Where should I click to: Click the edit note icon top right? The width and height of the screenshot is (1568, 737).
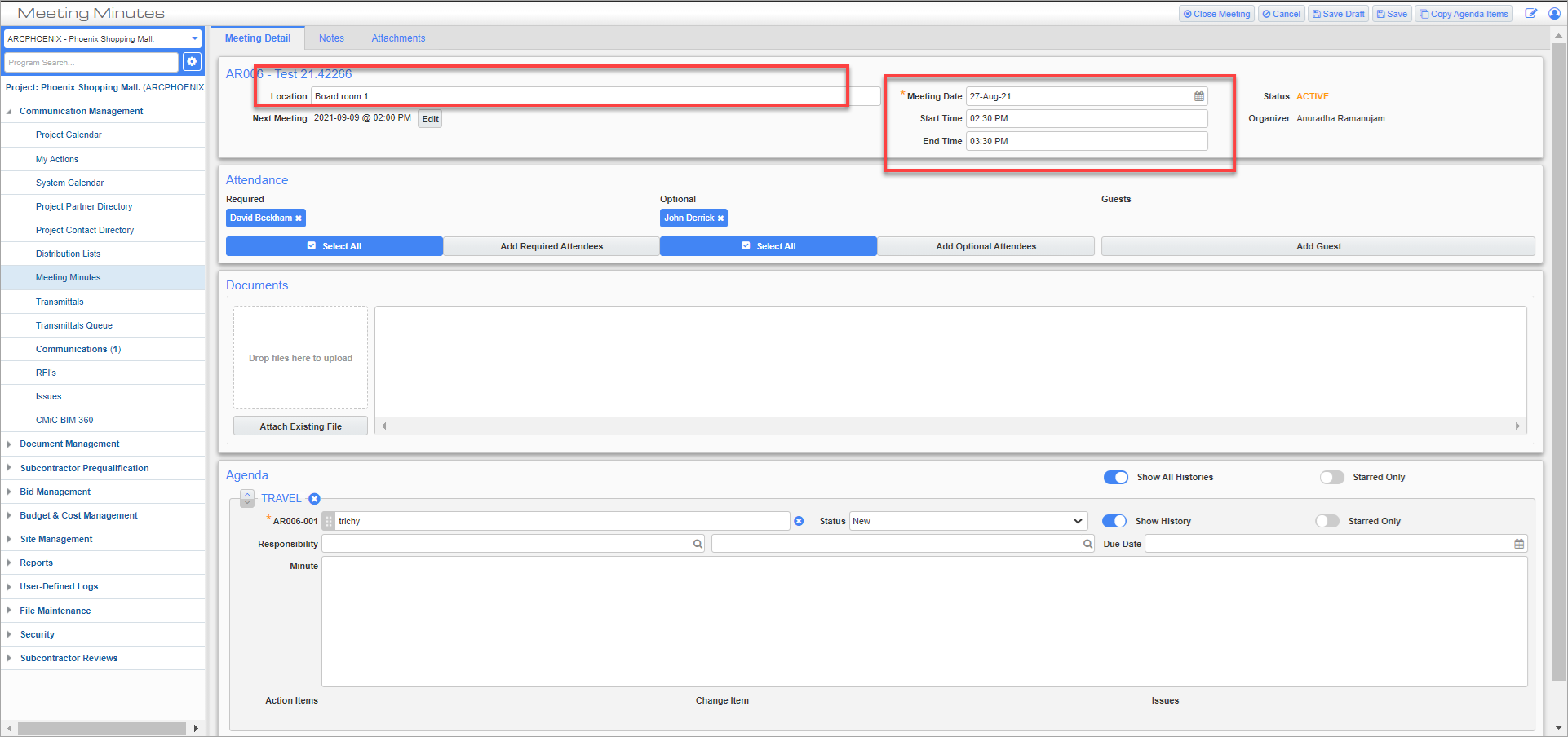(x=1531, y=14)
